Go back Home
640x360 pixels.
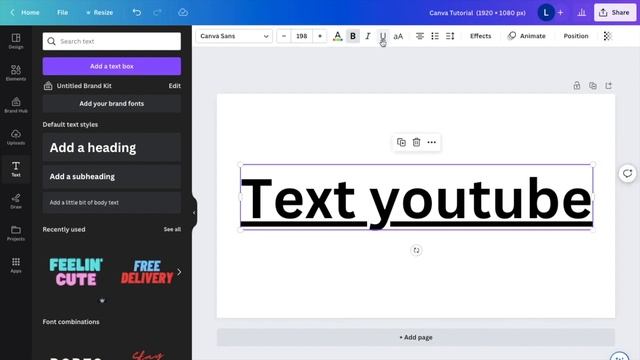pos(25,13)
